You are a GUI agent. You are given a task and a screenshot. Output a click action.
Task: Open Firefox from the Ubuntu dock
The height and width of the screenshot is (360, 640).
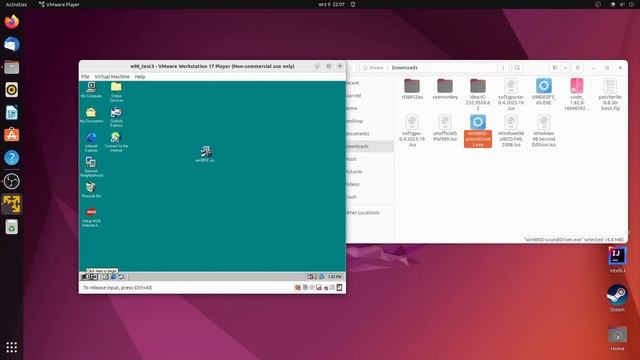11,22
